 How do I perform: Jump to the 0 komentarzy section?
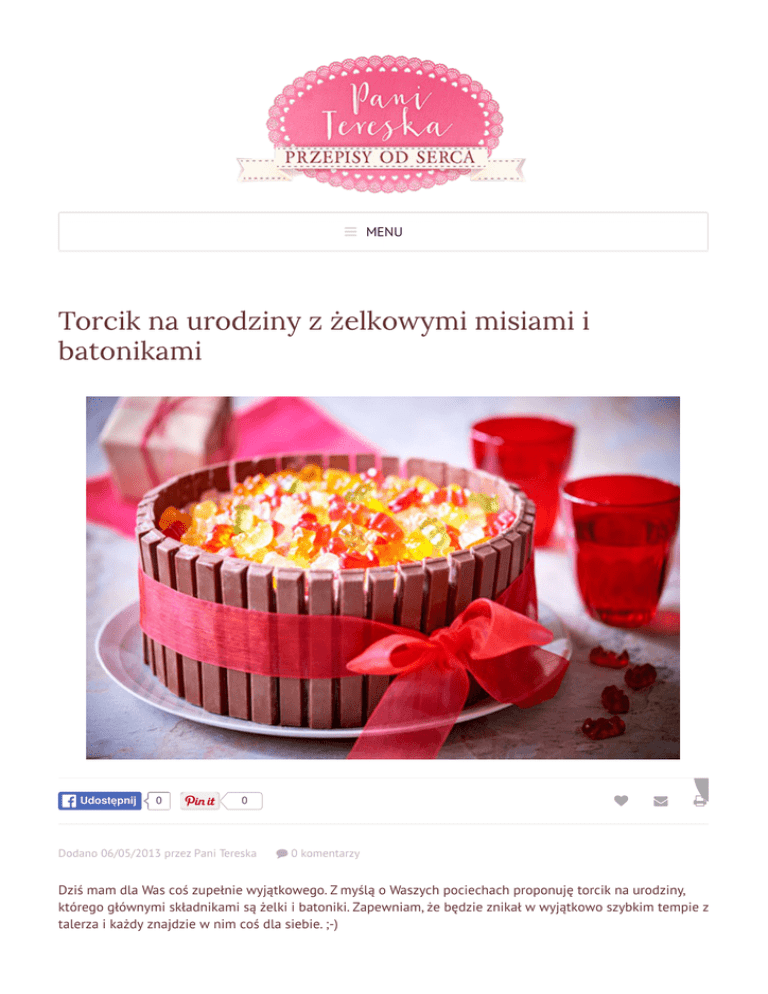pos(325,853)
